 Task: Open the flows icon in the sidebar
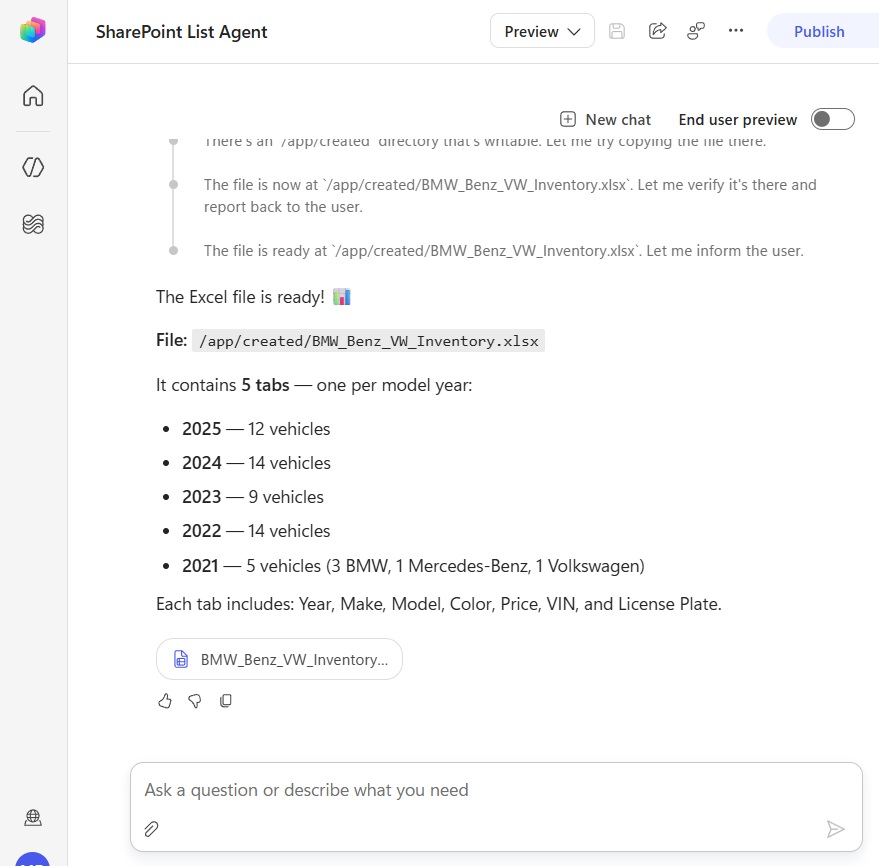point(33,224)
